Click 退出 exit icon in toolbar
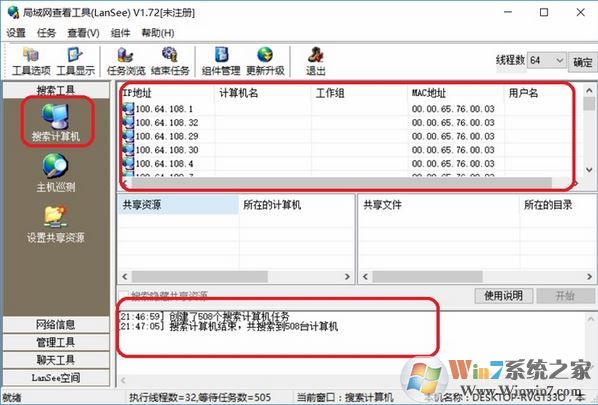This screenshot has height=405, width=598. 316,61
